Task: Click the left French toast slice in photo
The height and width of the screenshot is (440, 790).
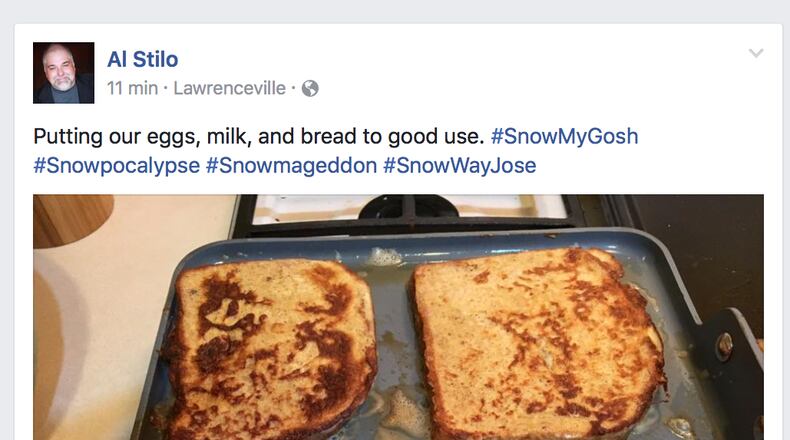Action: pos(270,345)
